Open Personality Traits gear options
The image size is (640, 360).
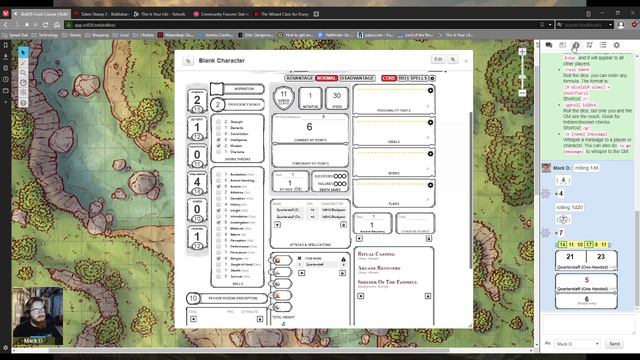tap(430, 90)
